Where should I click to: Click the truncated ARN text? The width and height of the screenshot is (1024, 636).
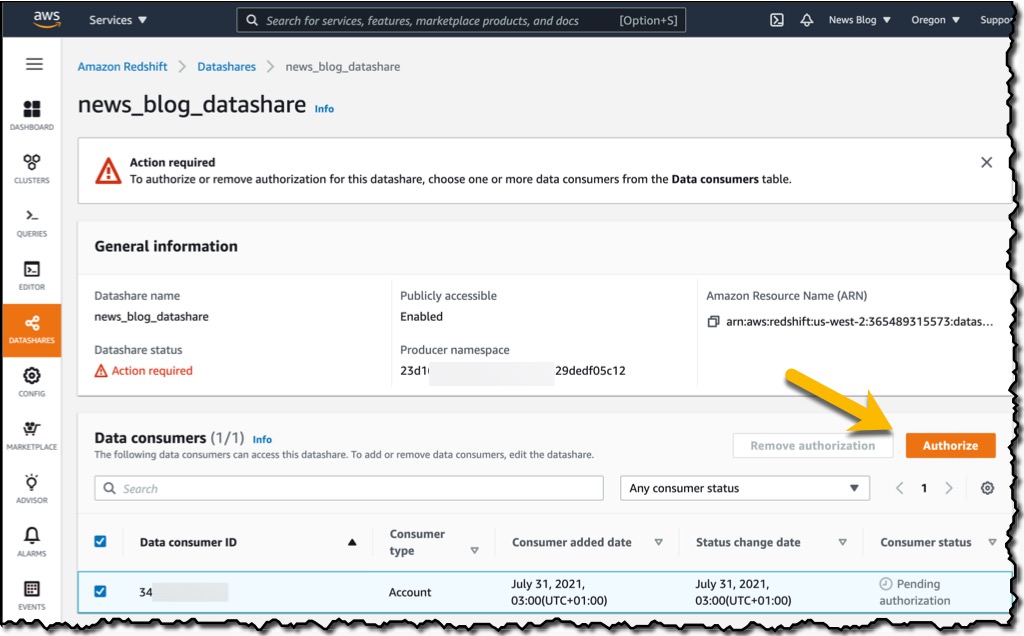[x=859, y=321]
